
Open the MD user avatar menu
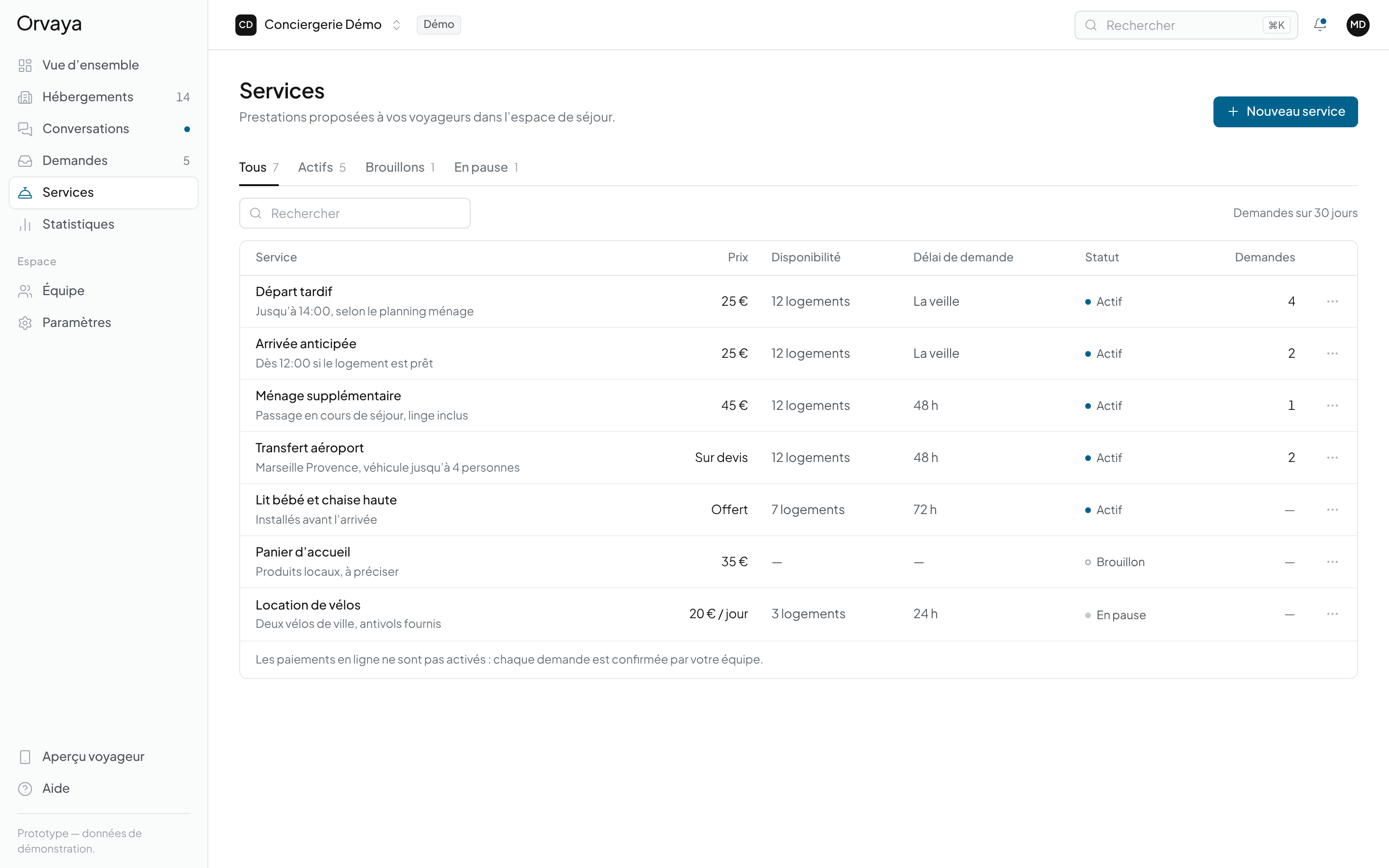tap(1358, 25)
